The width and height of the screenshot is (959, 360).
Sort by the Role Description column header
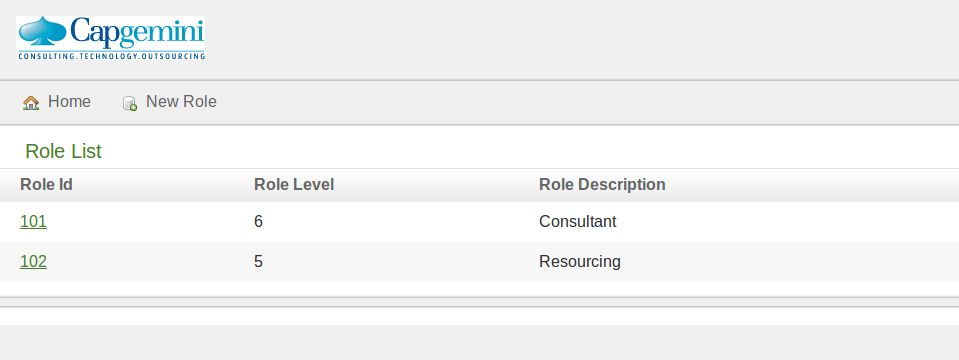pos(602,184)
